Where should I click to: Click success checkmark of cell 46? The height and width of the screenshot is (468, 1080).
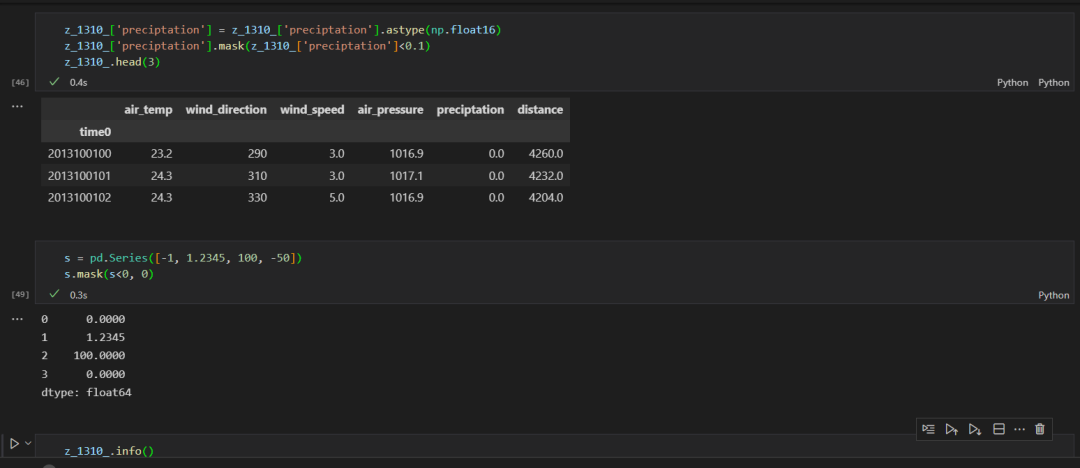pos(54,82)
